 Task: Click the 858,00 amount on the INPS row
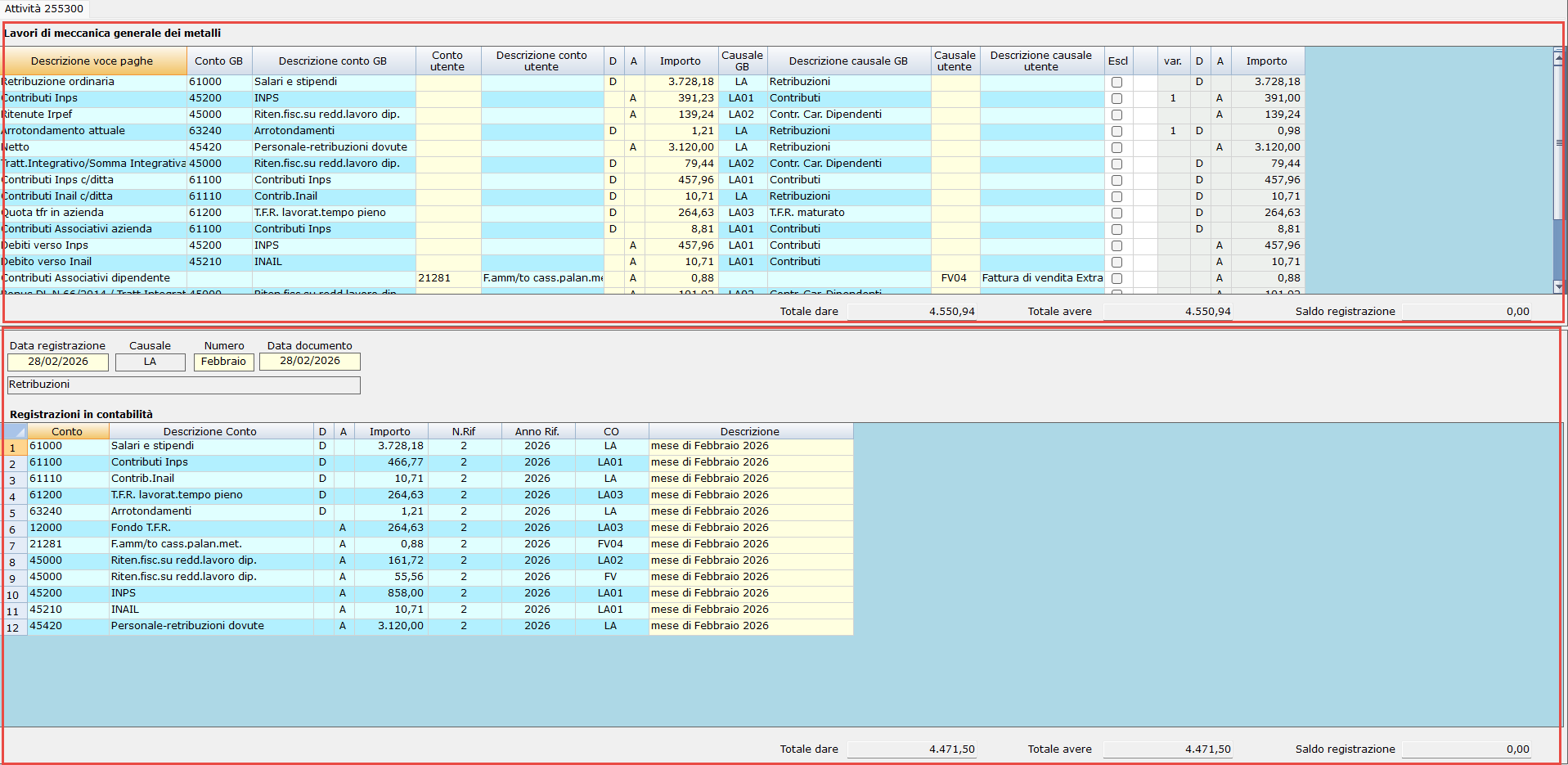pyautogui.click(x=391, y=593)
